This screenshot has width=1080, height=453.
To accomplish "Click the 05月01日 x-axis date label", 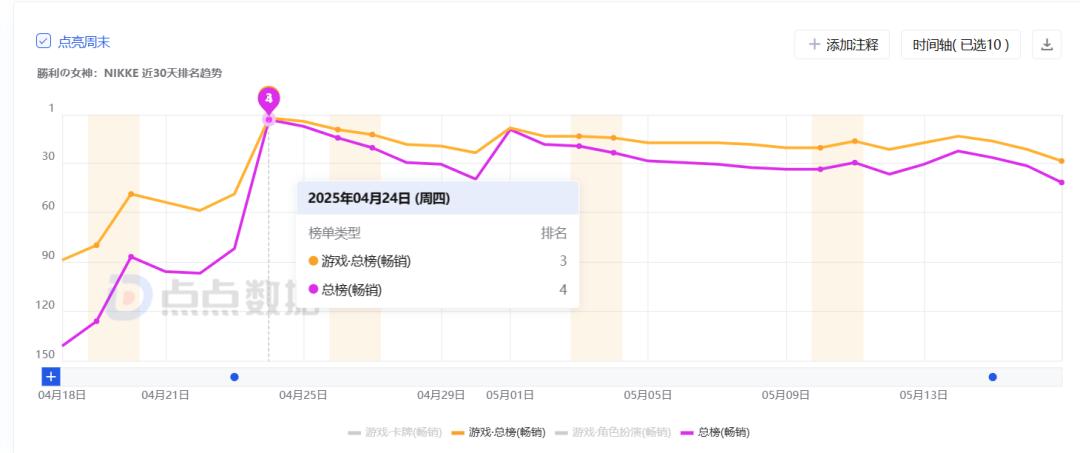I will click(x=510, y=395).
